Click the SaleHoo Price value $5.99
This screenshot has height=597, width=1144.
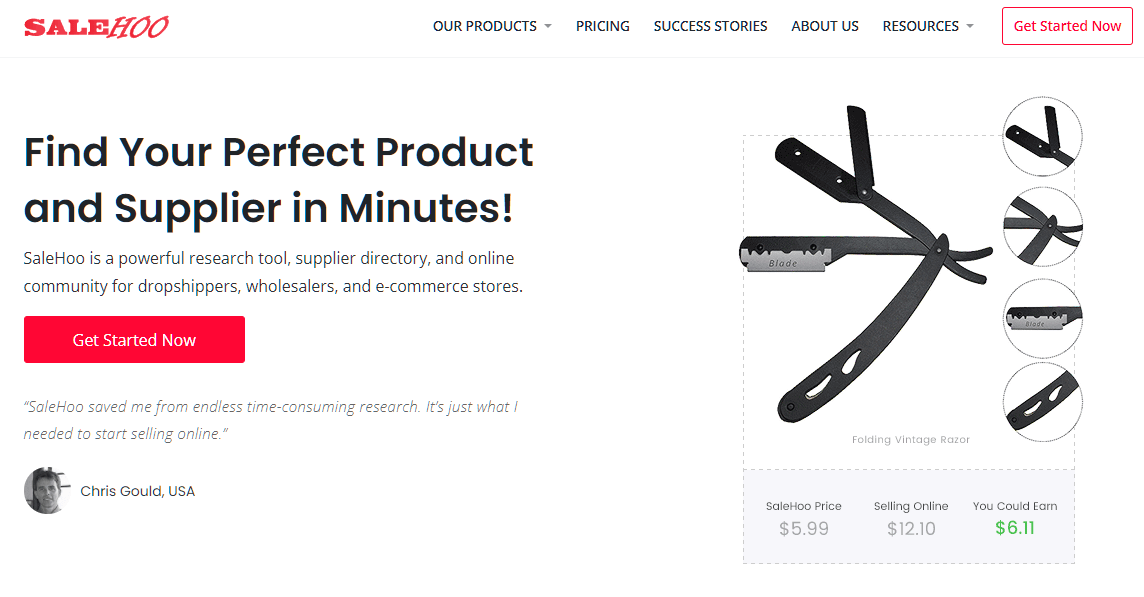(x=804, y=528)
